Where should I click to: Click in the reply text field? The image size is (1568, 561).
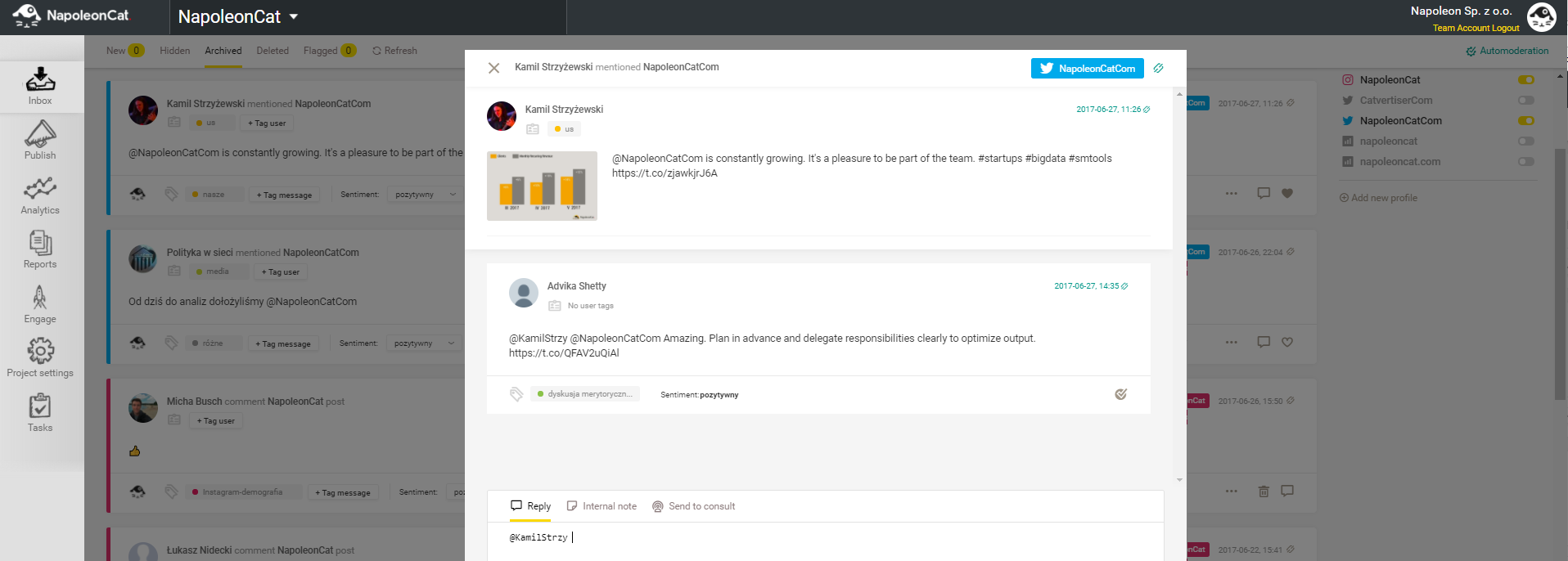click(x=825, y=543)
